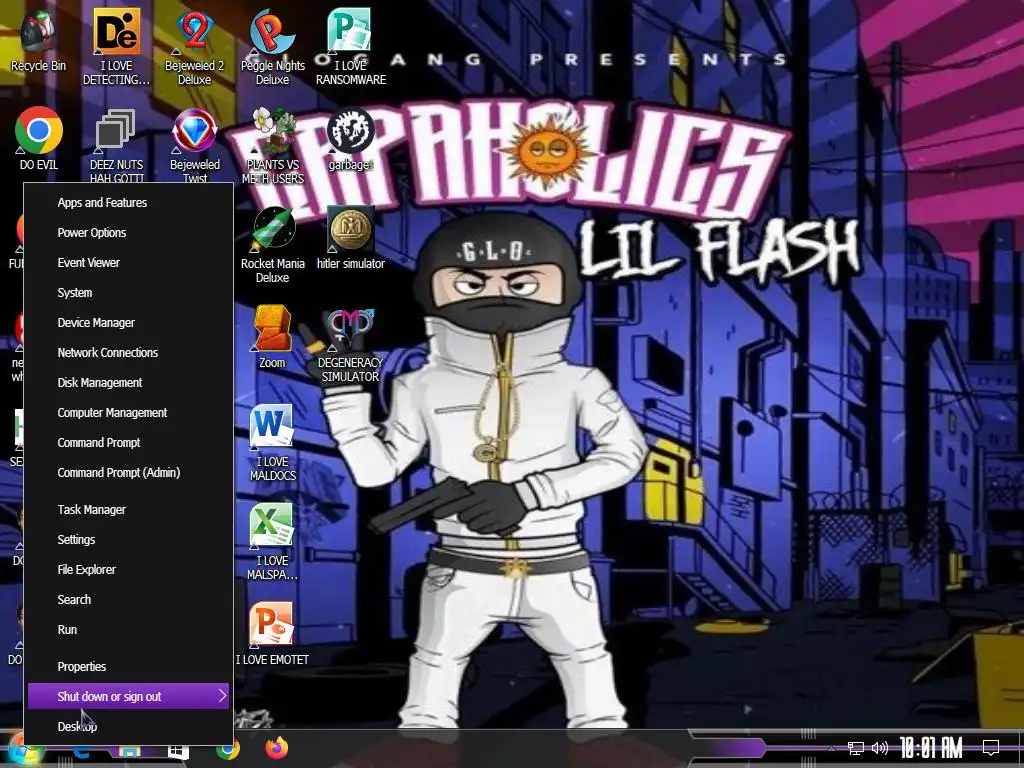Viewport: 1024px width, 768px height.
Task: Open Chrome from the taskbar
Action: 228,750
